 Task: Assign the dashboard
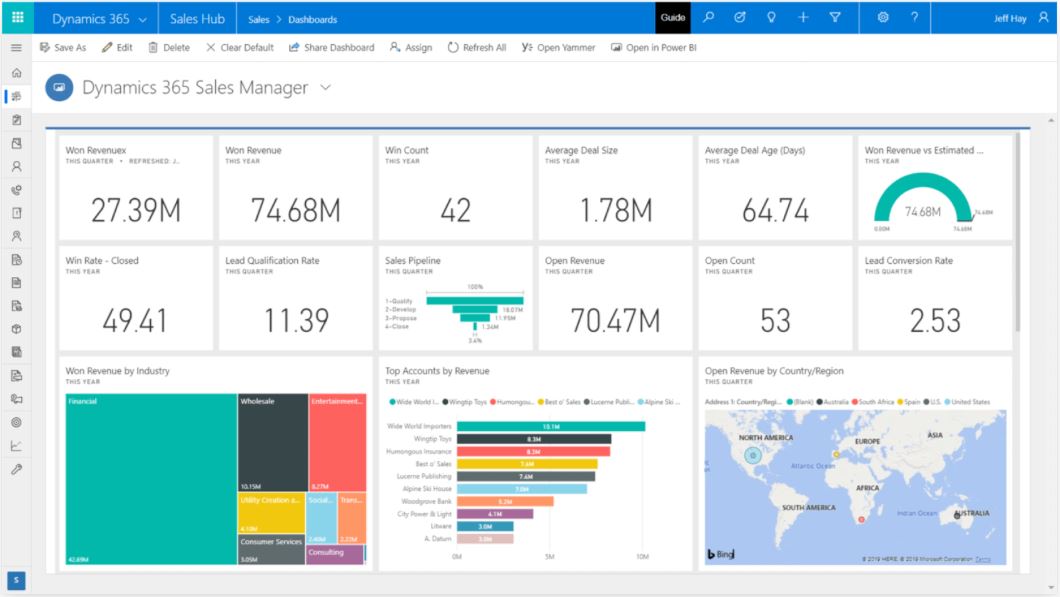click(x=411, y=47)
